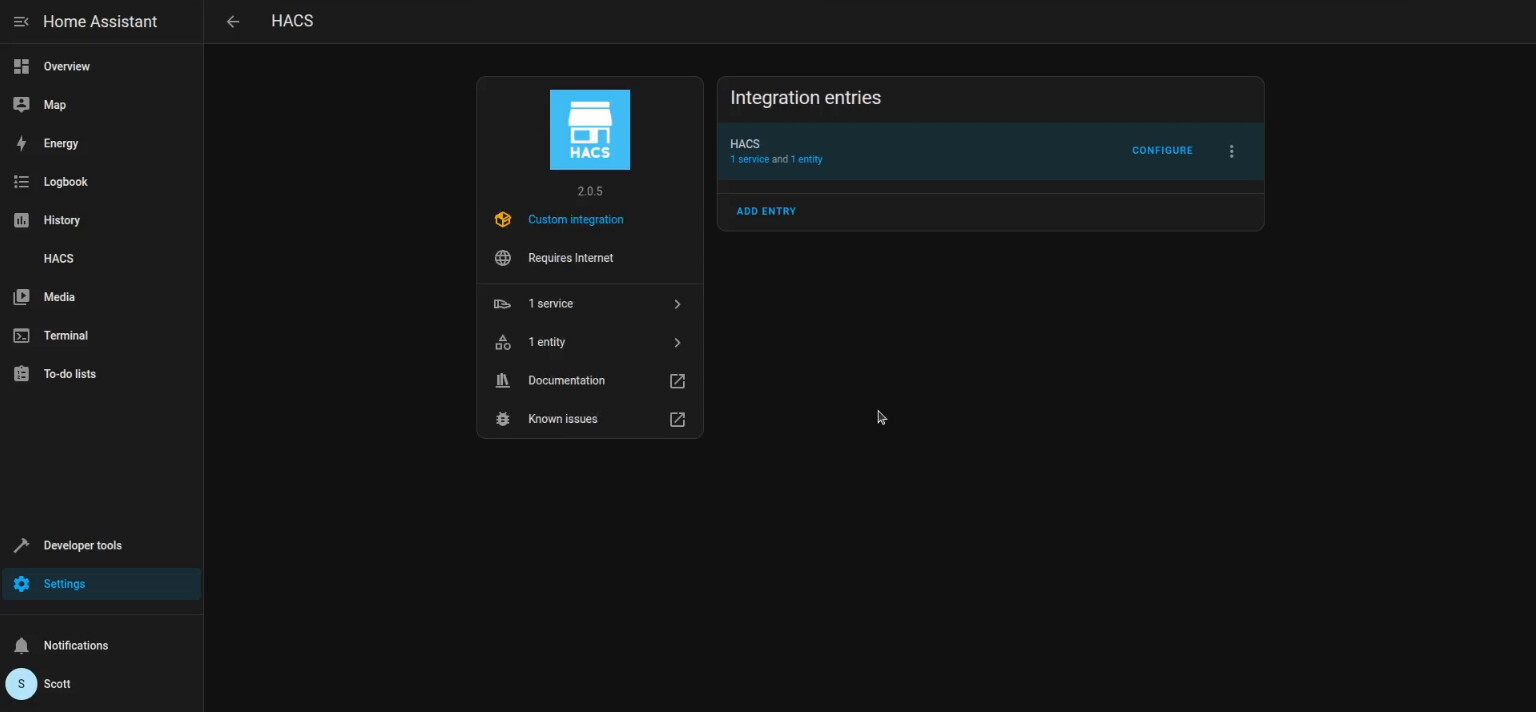Click the Documentation books icon
The height and width of the screenshot is (712, 1536).
pos(503,381)
